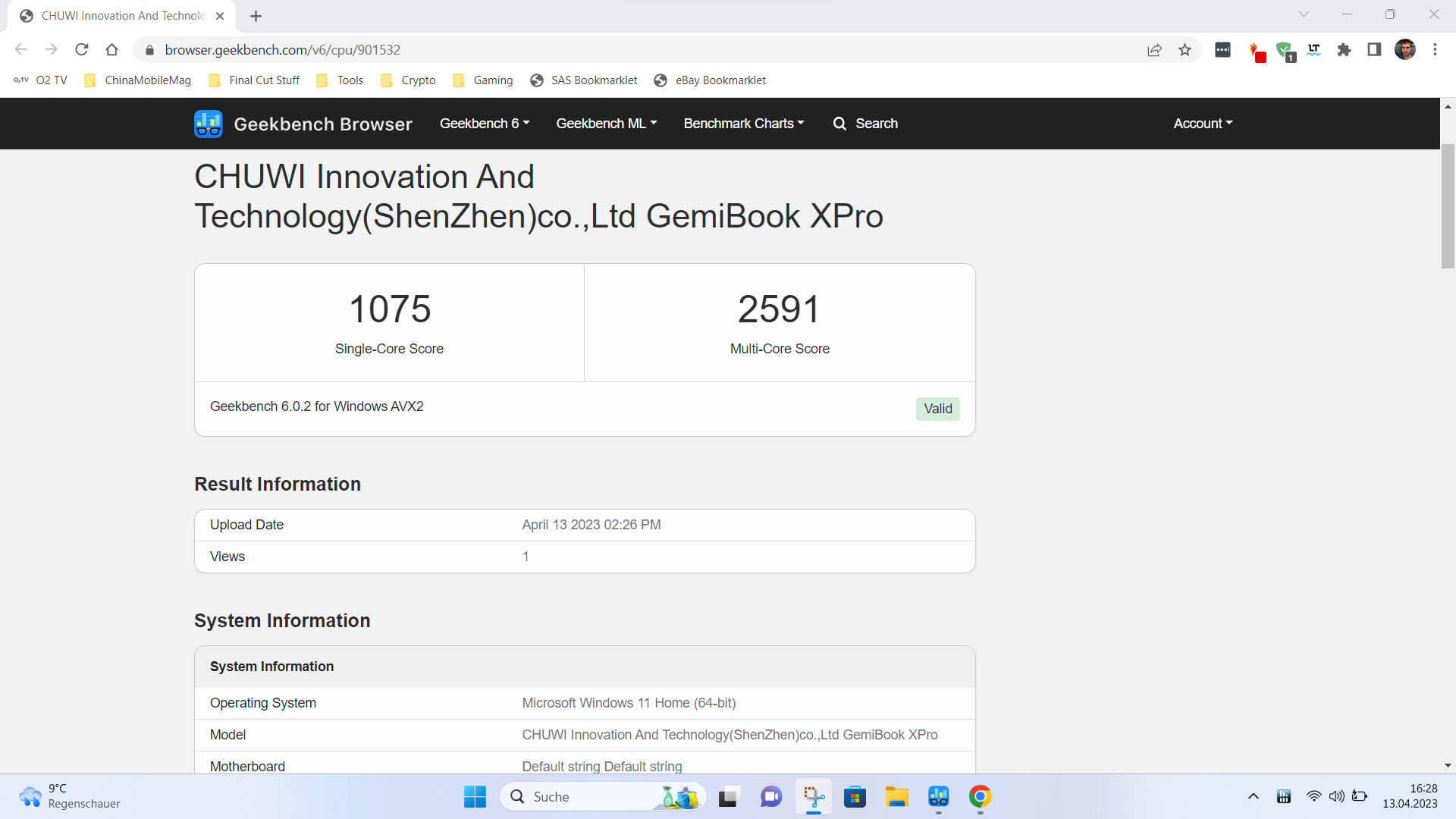Toggle the Chrome side panel icon
The width and height of the screenshot is (1456, 819).
pos(1374,50)
